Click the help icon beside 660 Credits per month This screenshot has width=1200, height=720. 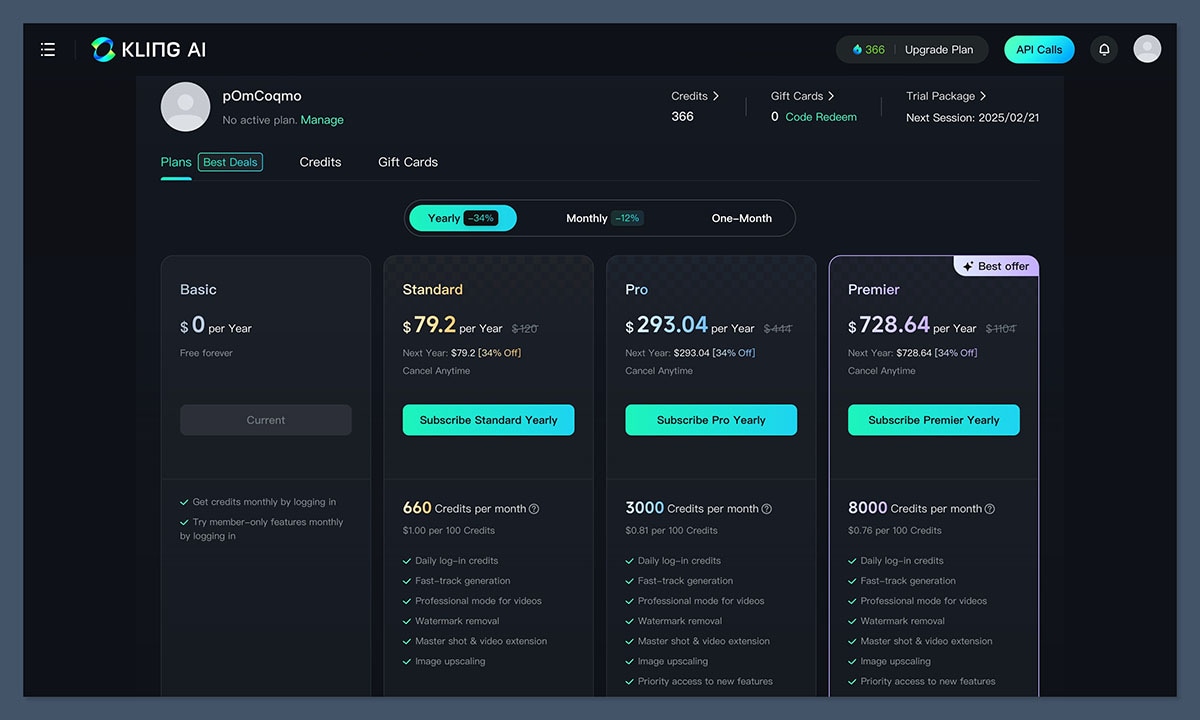click(x=534, y=509)
